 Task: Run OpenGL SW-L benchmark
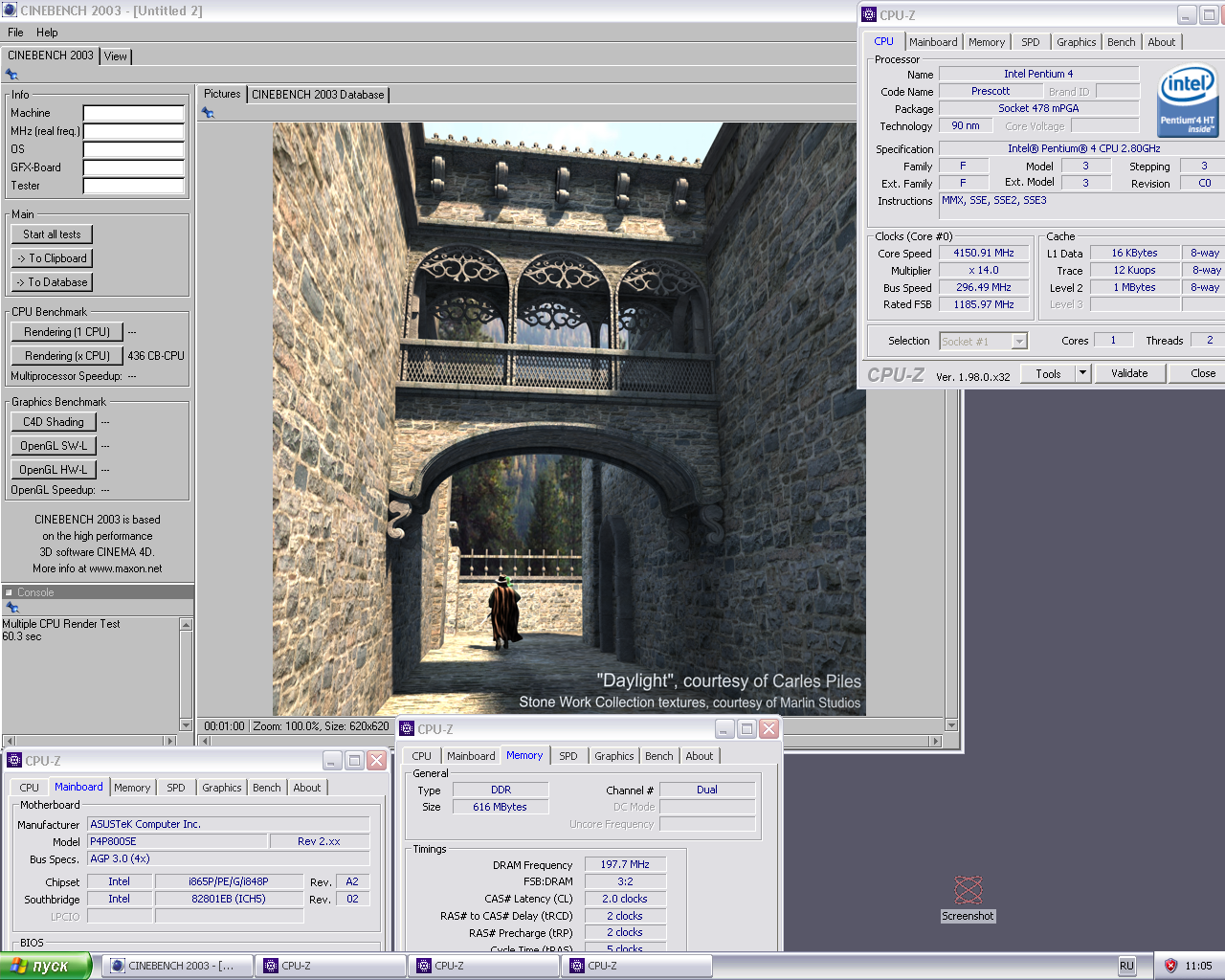54,446
